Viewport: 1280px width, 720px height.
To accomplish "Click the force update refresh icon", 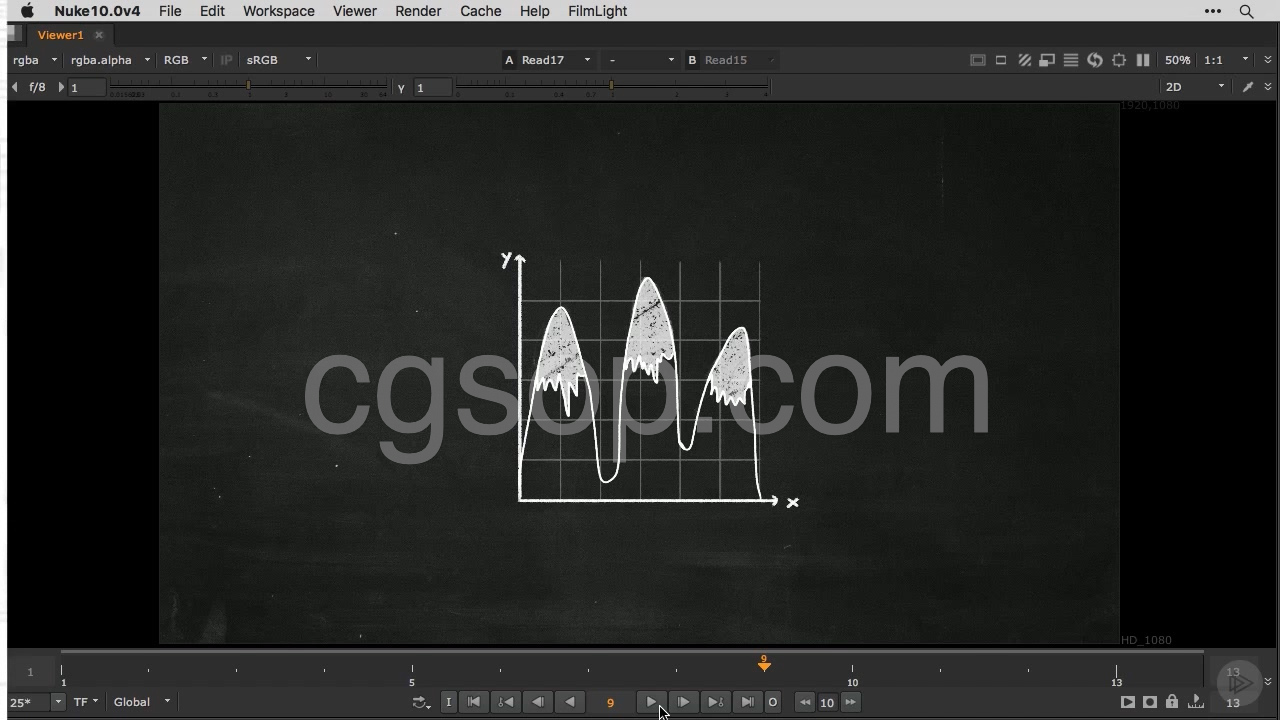I will [1095, 60].
